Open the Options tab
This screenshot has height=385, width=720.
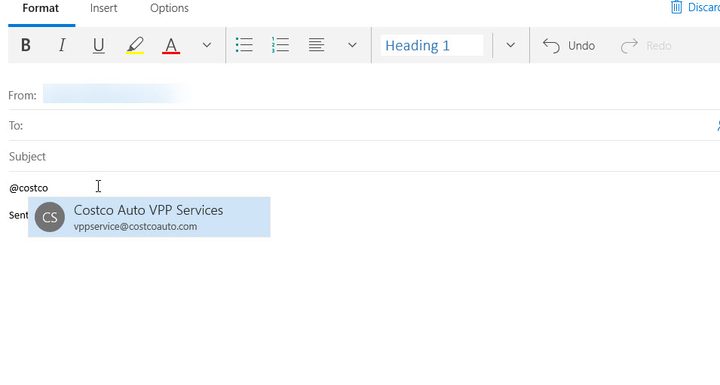tap(169, 8)
